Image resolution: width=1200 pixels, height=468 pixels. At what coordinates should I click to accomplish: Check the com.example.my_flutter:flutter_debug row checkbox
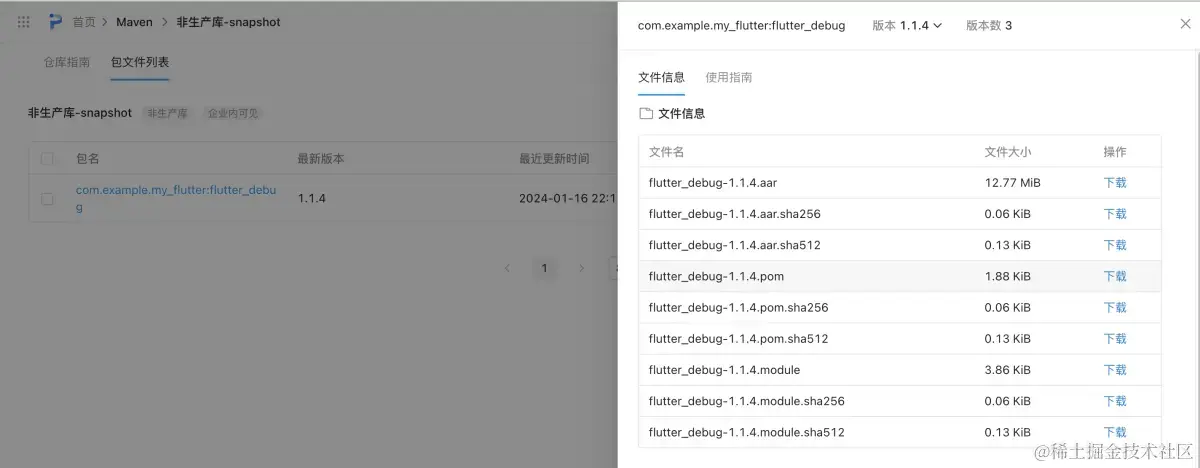[47, 199]
